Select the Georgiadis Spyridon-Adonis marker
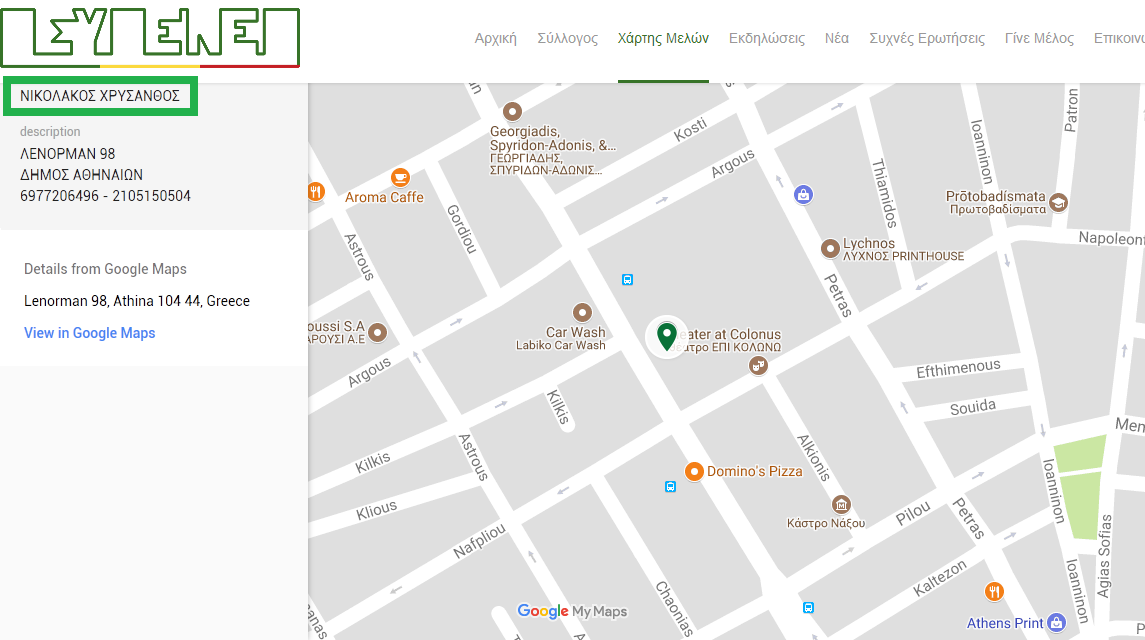This screenshot has height=640, width=1145. click(x=513, y=112)
